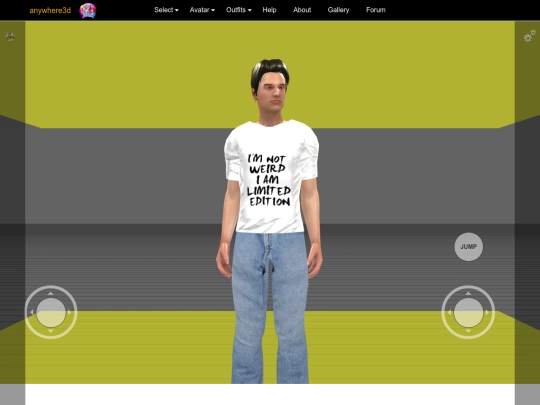Click the right joystick center knob
The image size is (540, 405).
(x=468, y=312)
